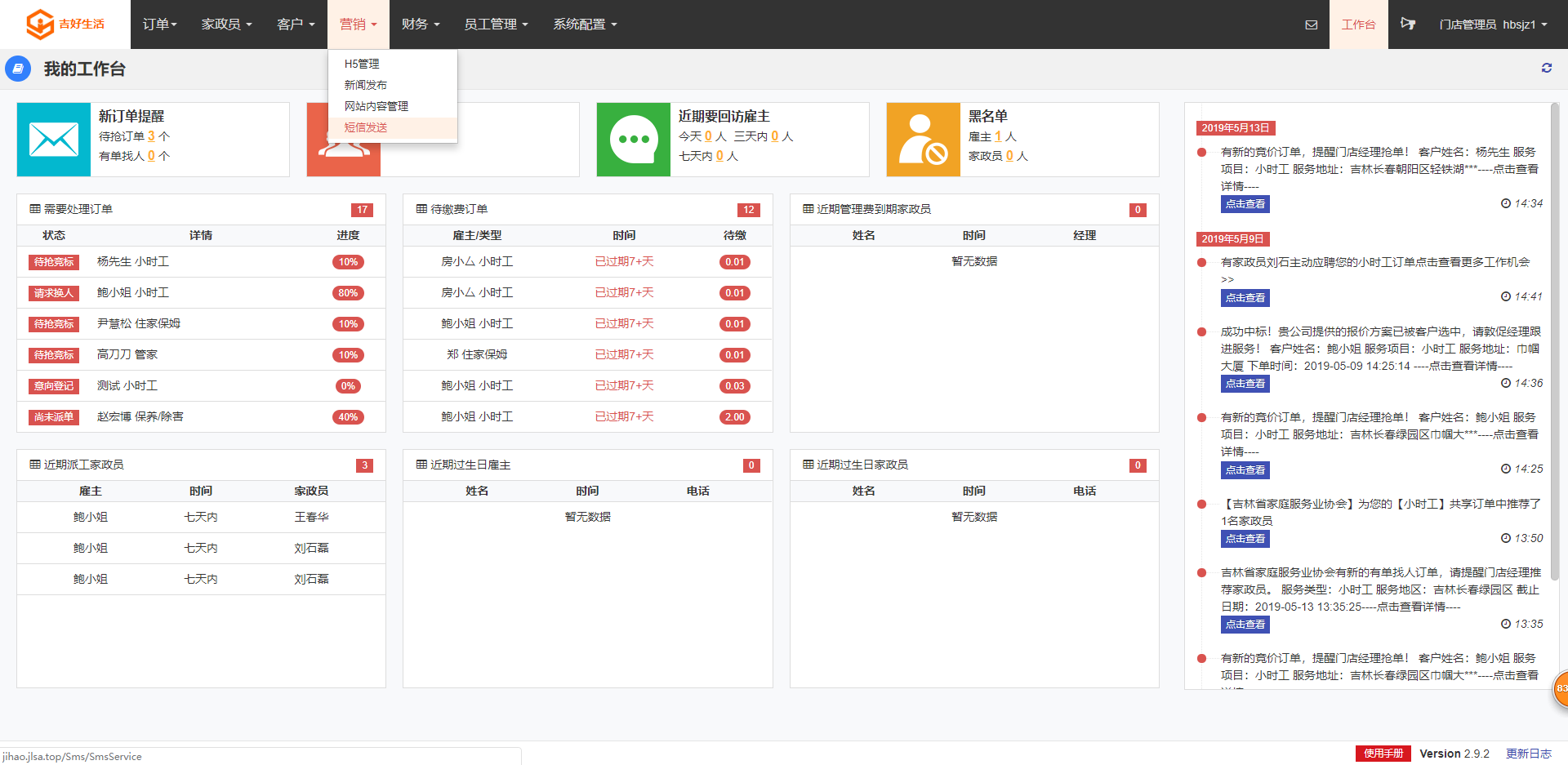Click the clock icon next to 14:34

click(x=1506, y=203)
